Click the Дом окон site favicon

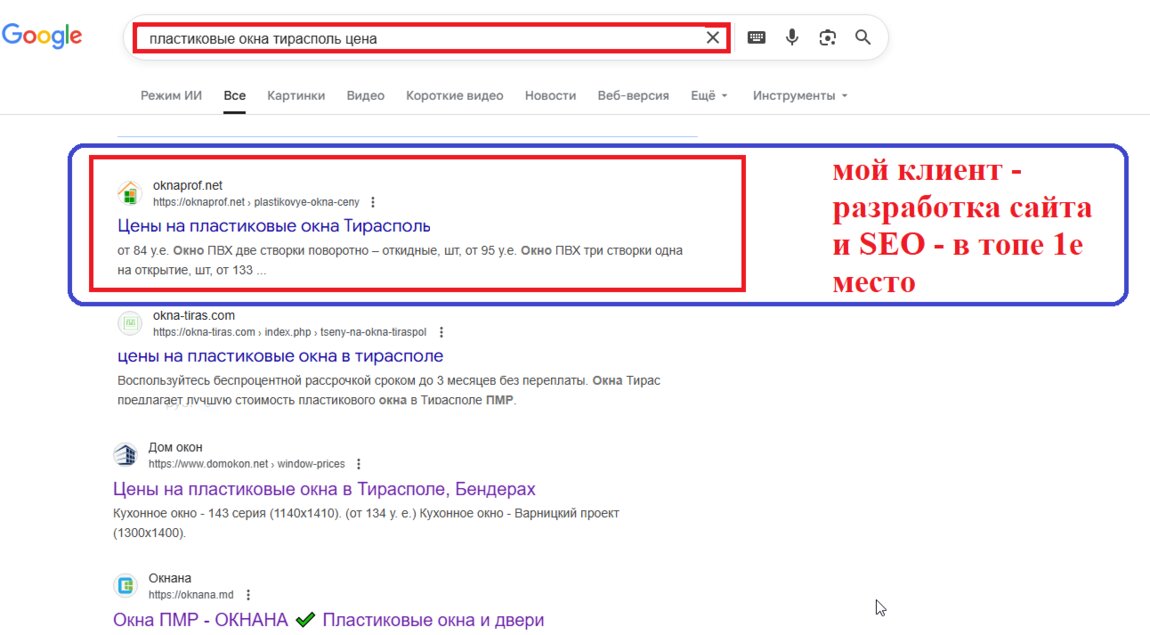point(125,455)
